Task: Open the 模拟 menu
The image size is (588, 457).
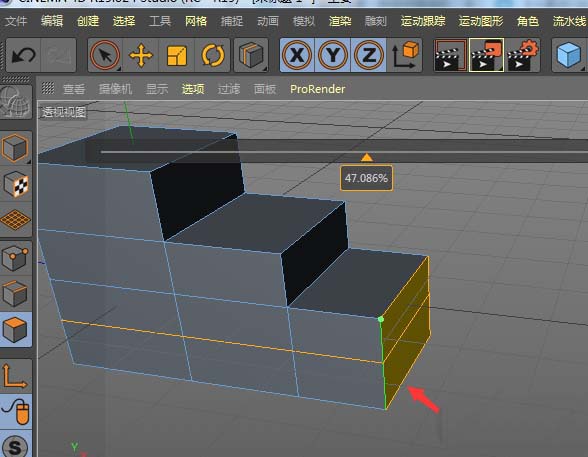Action: 304,21
